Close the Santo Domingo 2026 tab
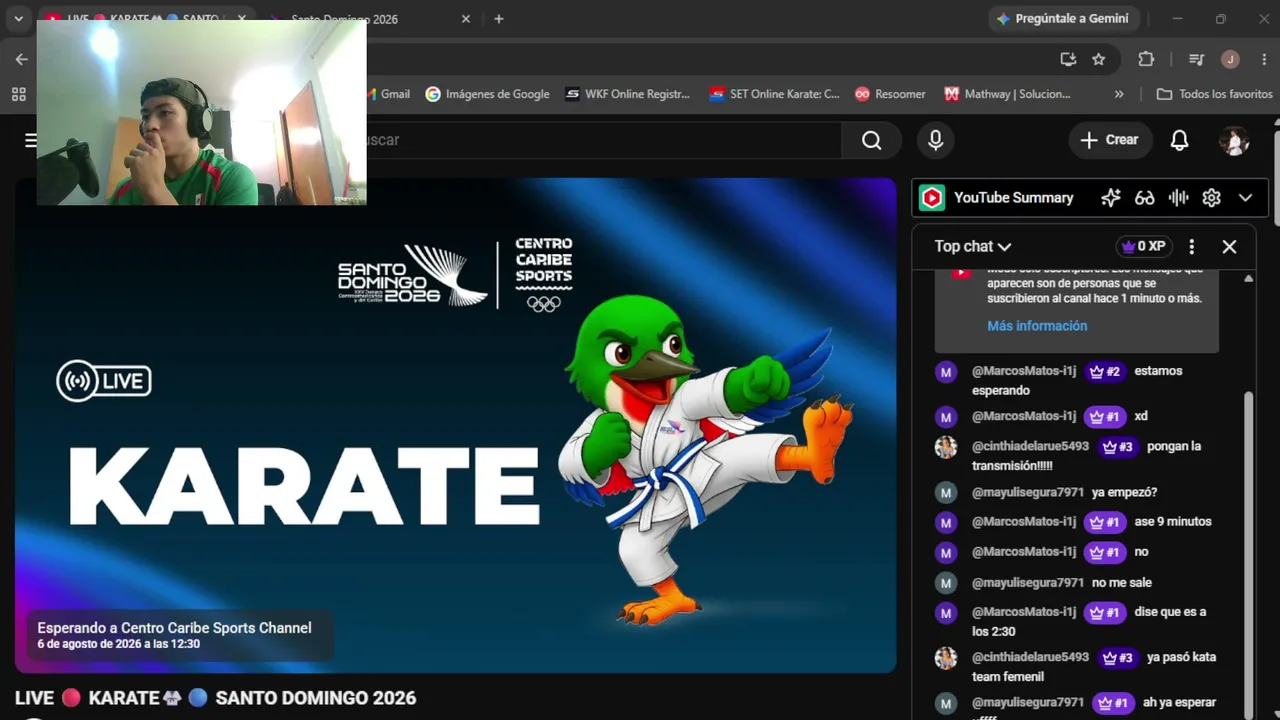The height and width of the screenshot is (720, 1280). tap(465, 19)
